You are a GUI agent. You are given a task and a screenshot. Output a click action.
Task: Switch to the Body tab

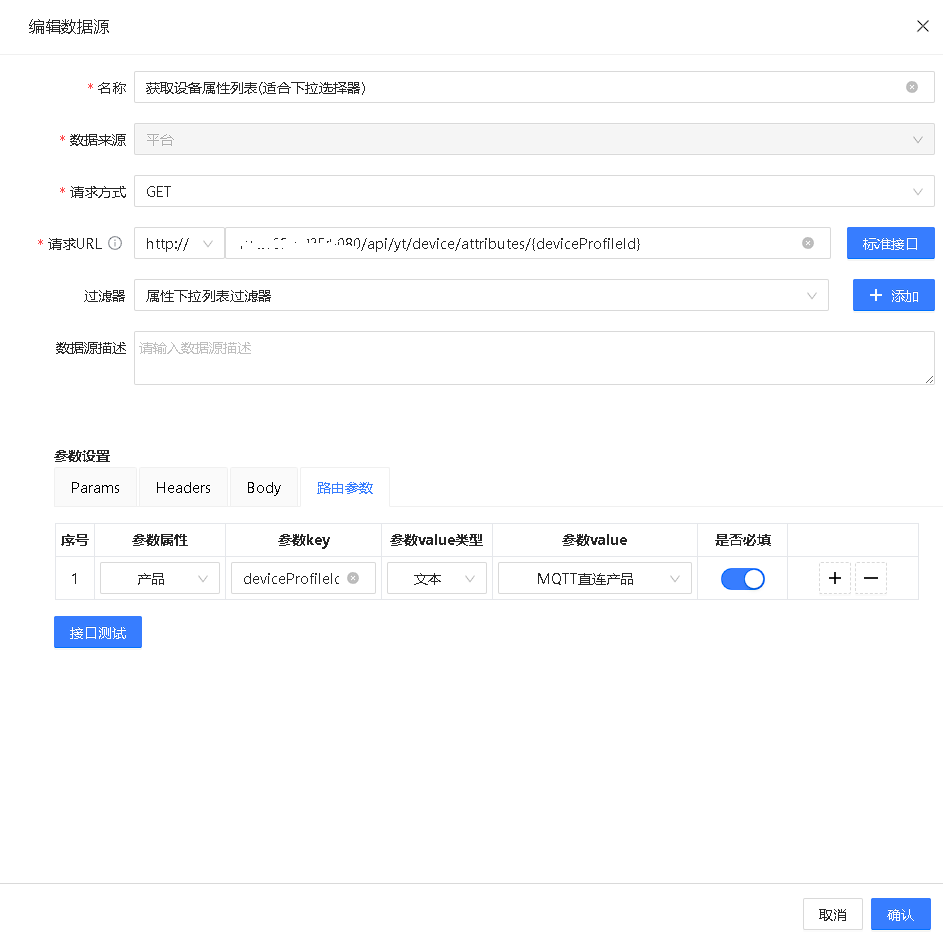pos(264,487)
